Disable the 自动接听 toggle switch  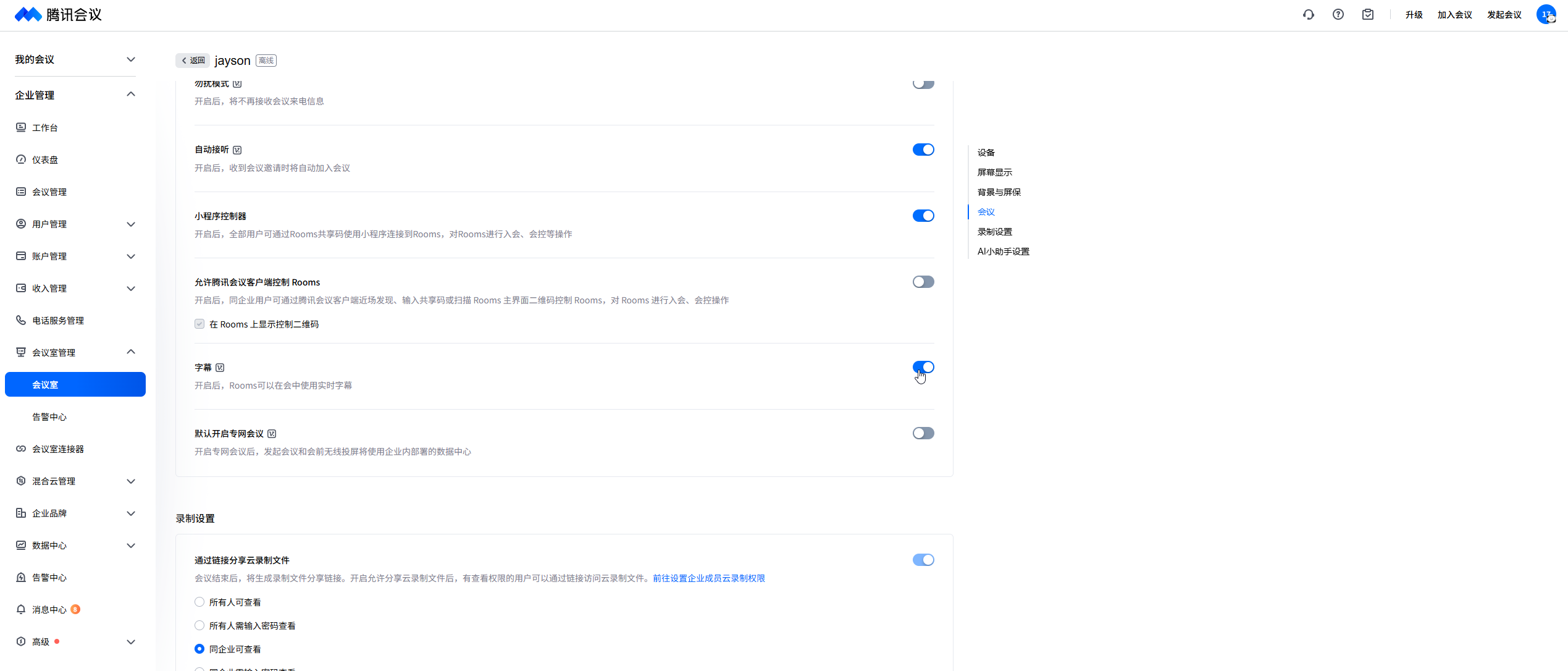923,150
